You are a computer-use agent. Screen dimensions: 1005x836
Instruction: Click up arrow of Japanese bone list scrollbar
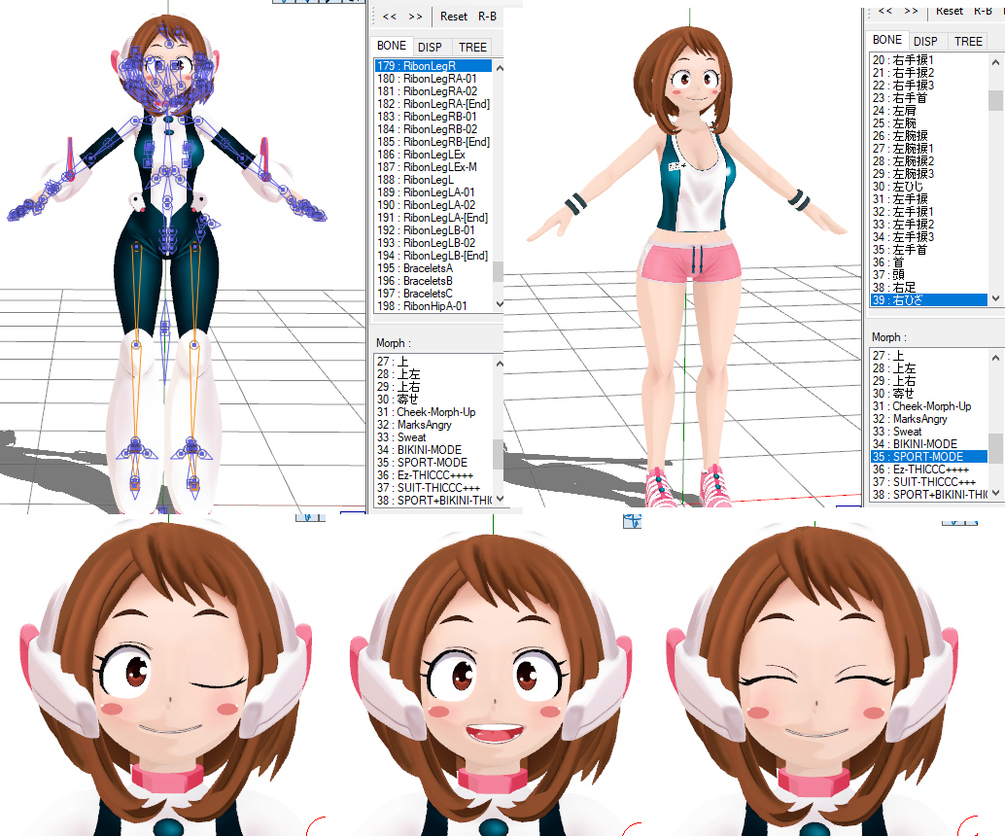pos(995,62)
